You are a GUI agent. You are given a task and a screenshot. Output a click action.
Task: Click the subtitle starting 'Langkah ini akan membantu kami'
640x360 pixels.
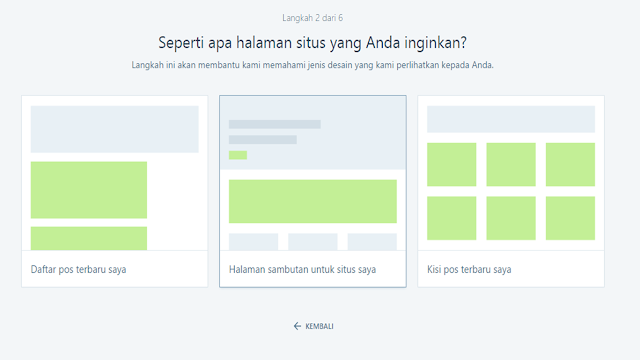pyautogui.click(x=313, y=65)
